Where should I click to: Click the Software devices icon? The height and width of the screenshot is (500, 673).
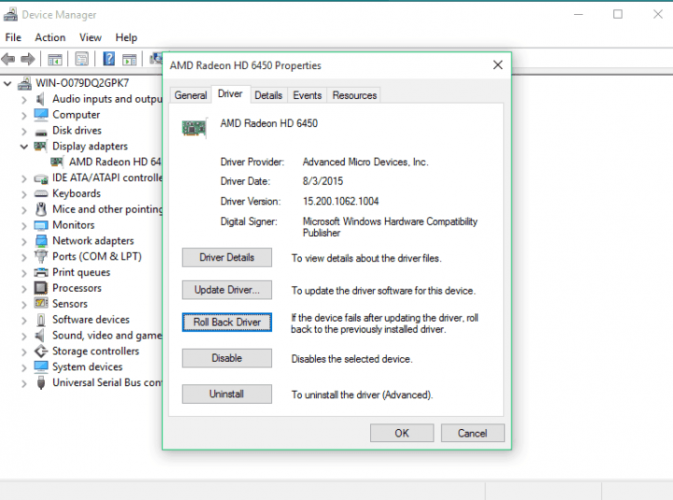point(41,320)
